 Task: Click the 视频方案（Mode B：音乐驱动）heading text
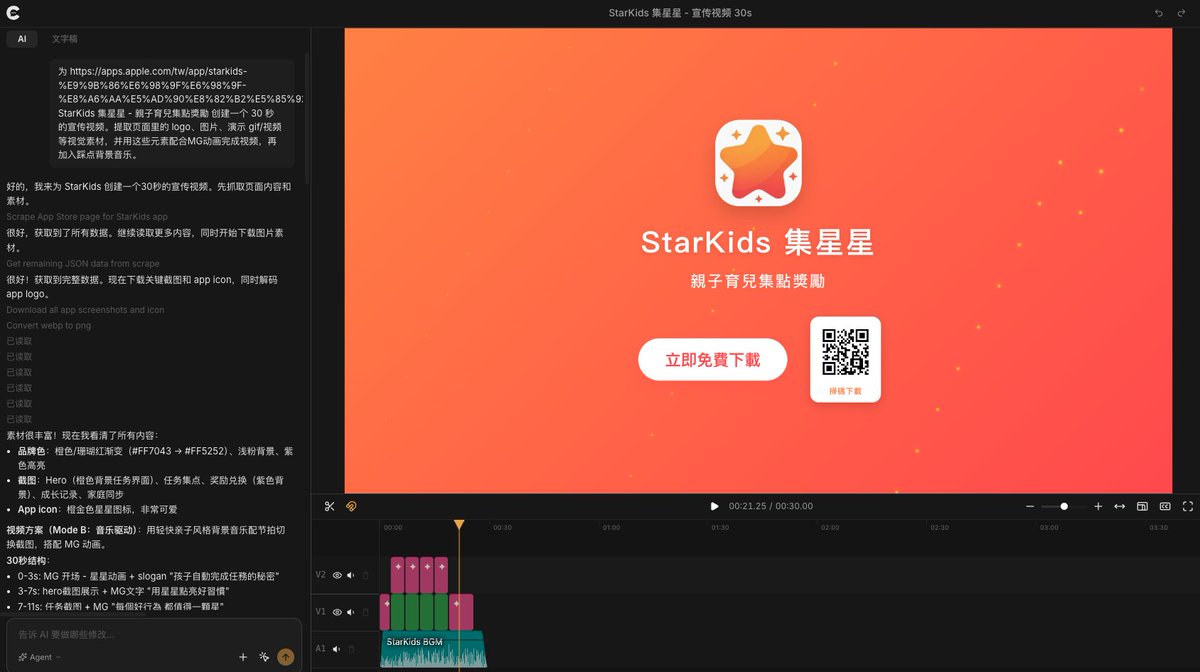[72, 530]
